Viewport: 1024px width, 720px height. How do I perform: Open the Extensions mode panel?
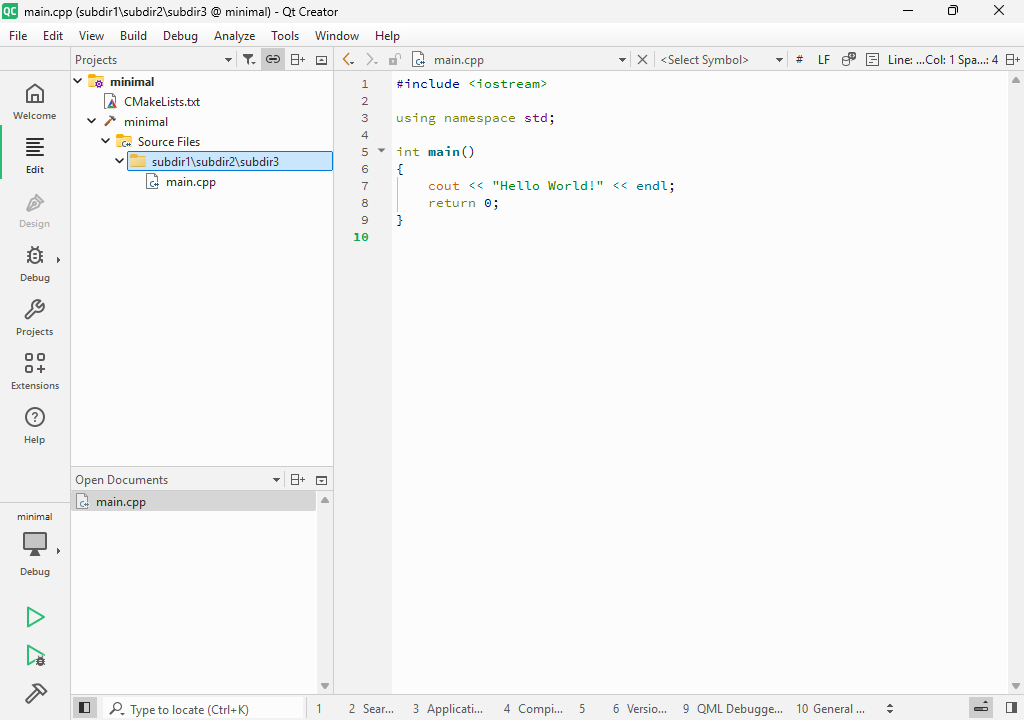click(x=34, y=370)
